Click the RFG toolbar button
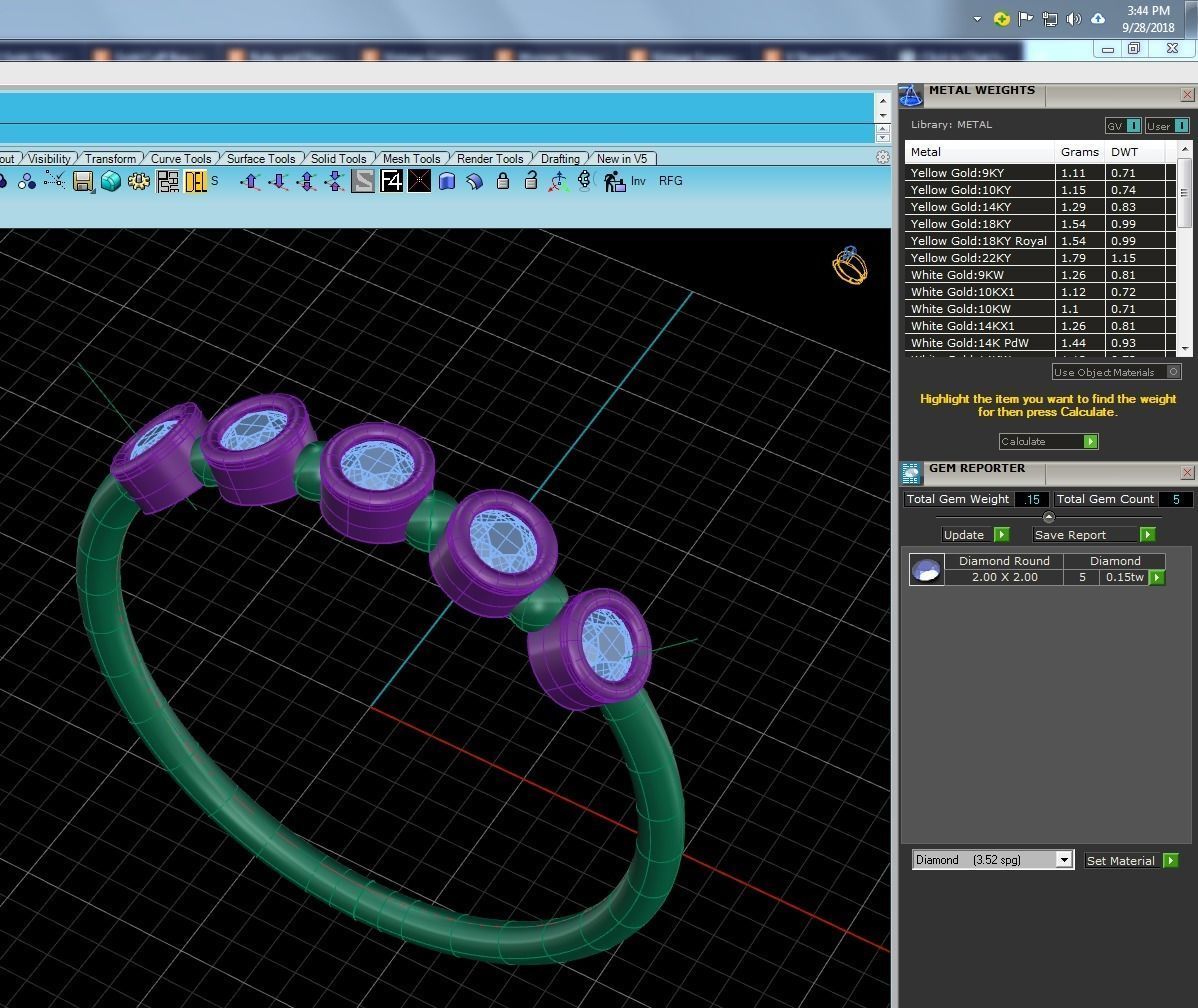This screenshot has width=1198, height=1008. 671,181
